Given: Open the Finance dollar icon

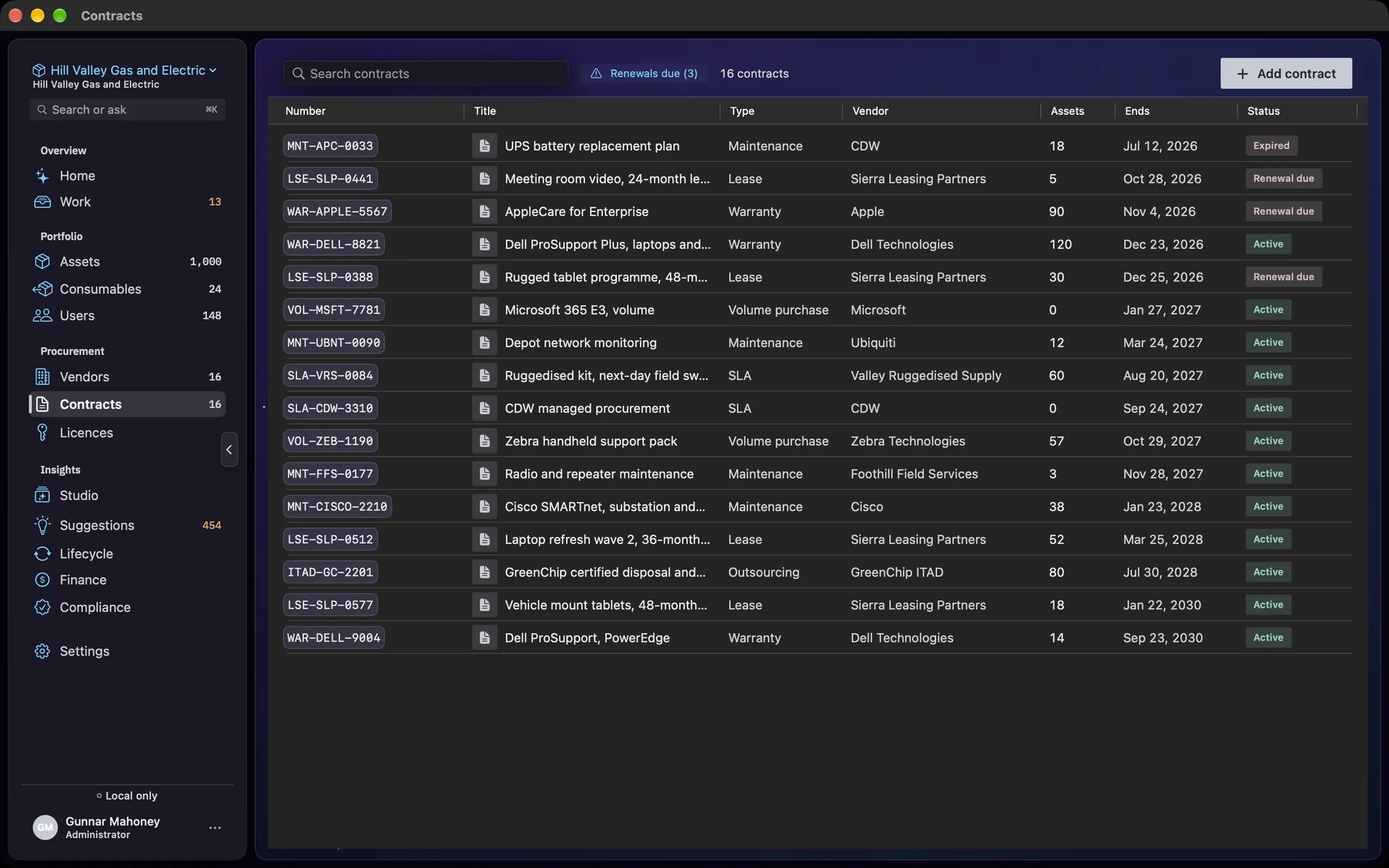Looking at the screenshot, I should tap(42, 580).
